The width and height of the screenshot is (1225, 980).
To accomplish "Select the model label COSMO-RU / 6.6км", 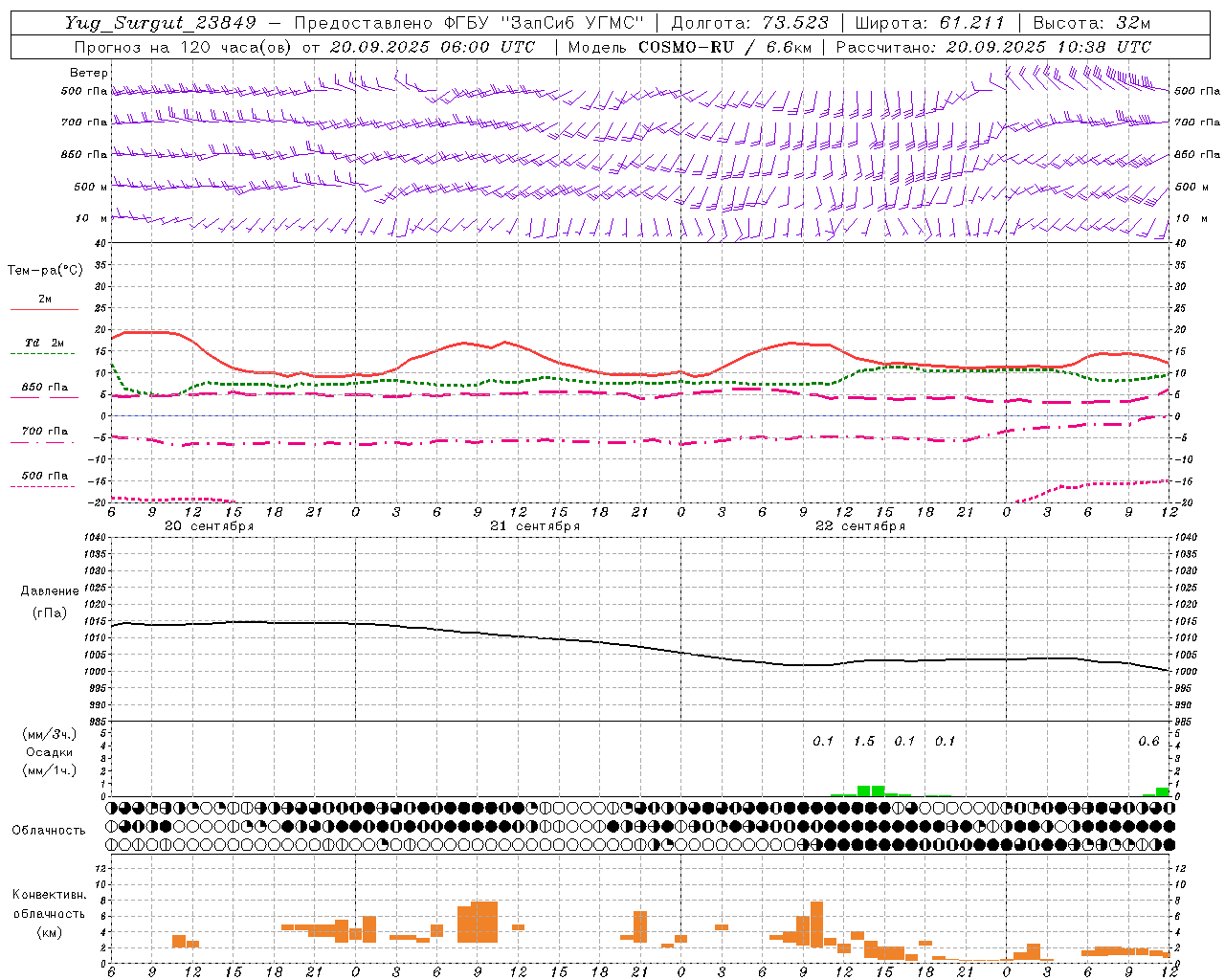I will 724,47.
